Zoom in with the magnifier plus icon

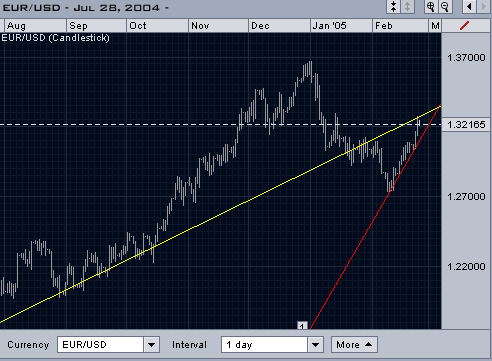[x=431, y=7]
